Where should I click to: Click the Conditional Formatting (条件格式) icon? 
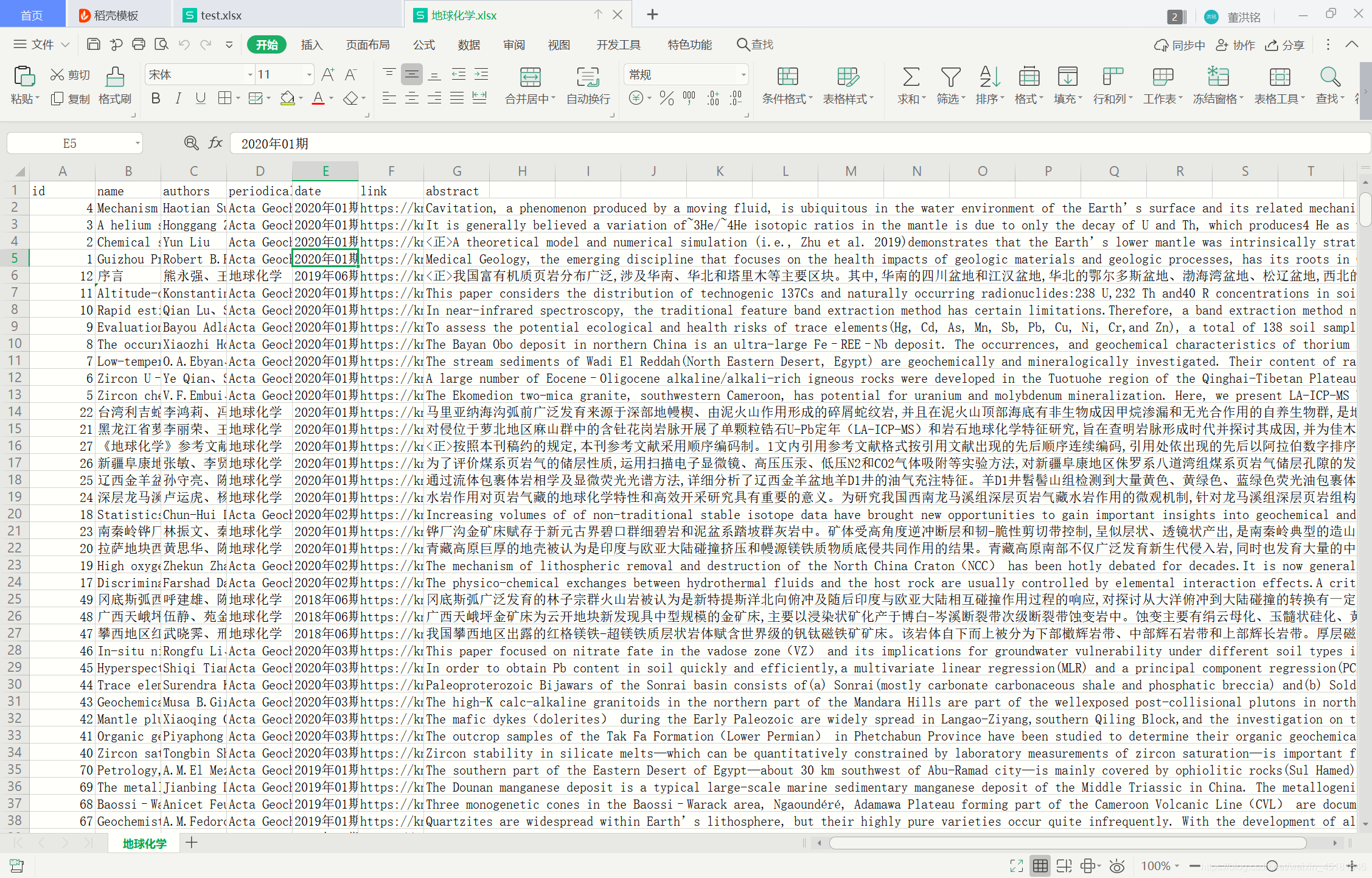[787, 77]
